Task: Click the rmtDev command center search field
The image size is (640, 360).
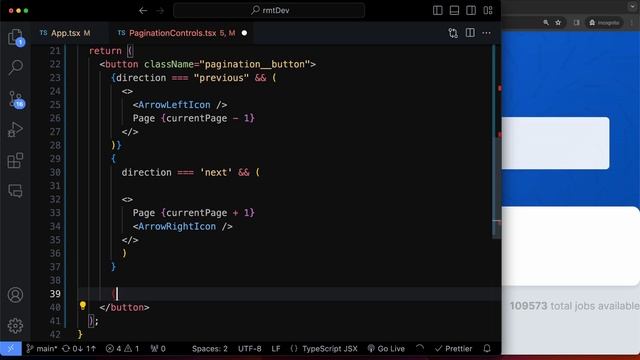Action: [x=269, y=11]
